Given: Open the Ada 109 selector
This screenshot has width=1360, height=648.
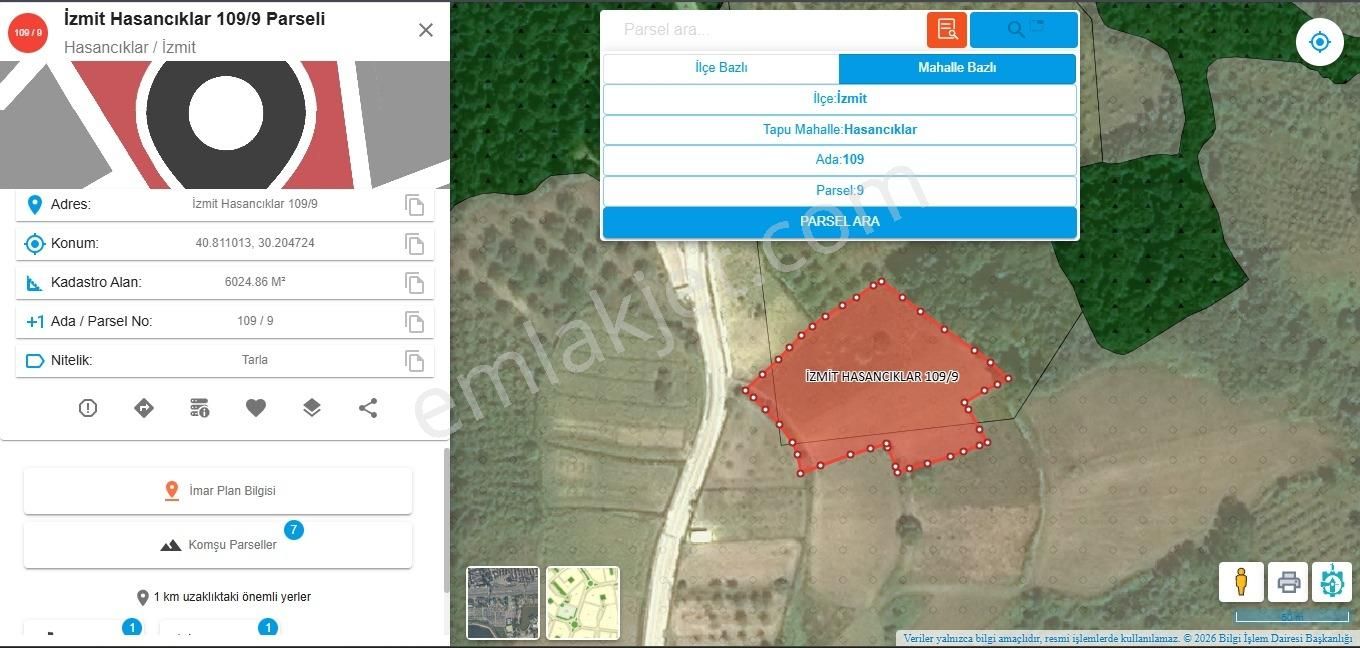Looking at the screenshot, I should pyautogui.click(x=839, y=160).
